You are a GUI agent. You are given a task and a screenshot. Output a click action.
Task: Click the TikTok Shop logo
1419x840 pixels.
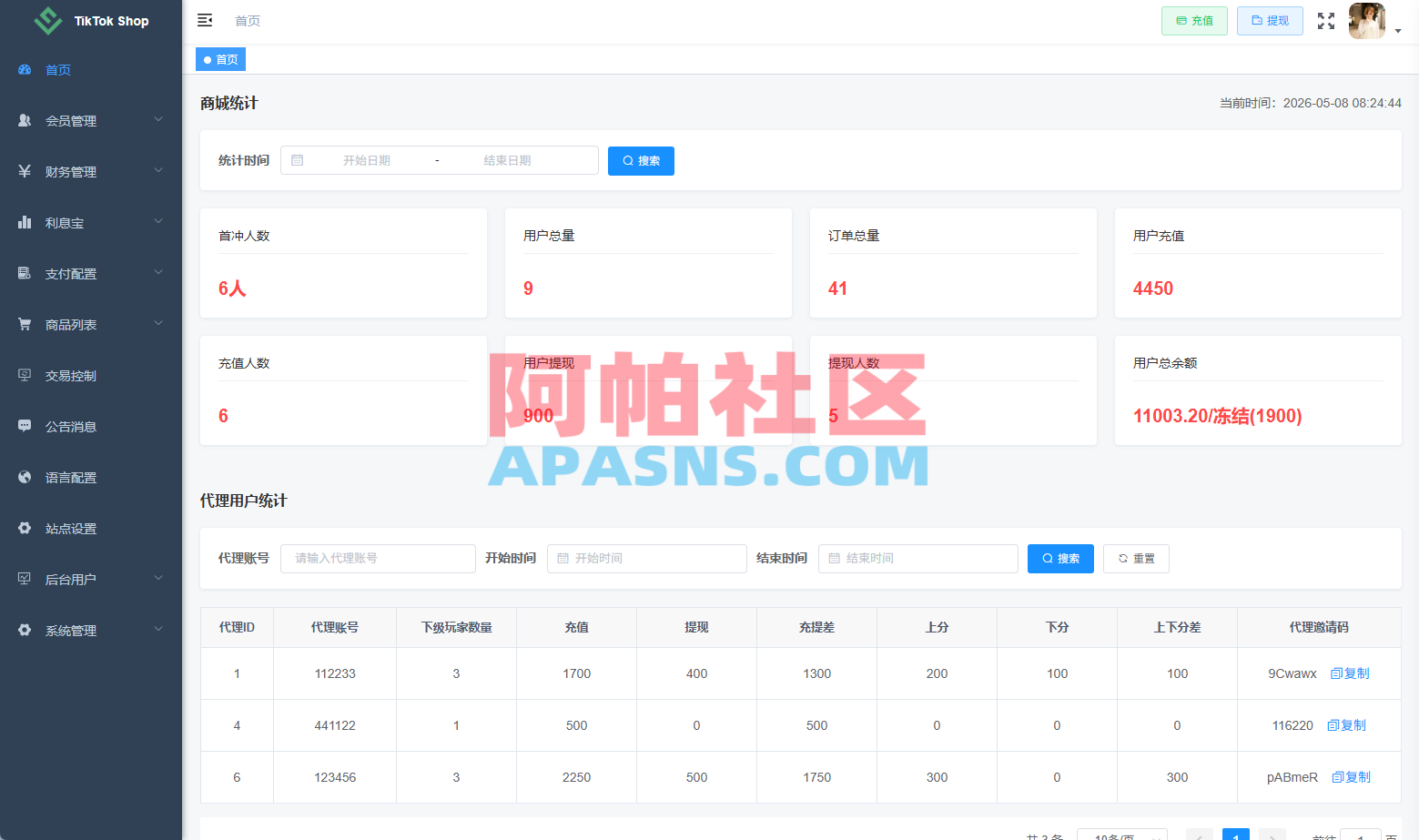tap(47, 20)
